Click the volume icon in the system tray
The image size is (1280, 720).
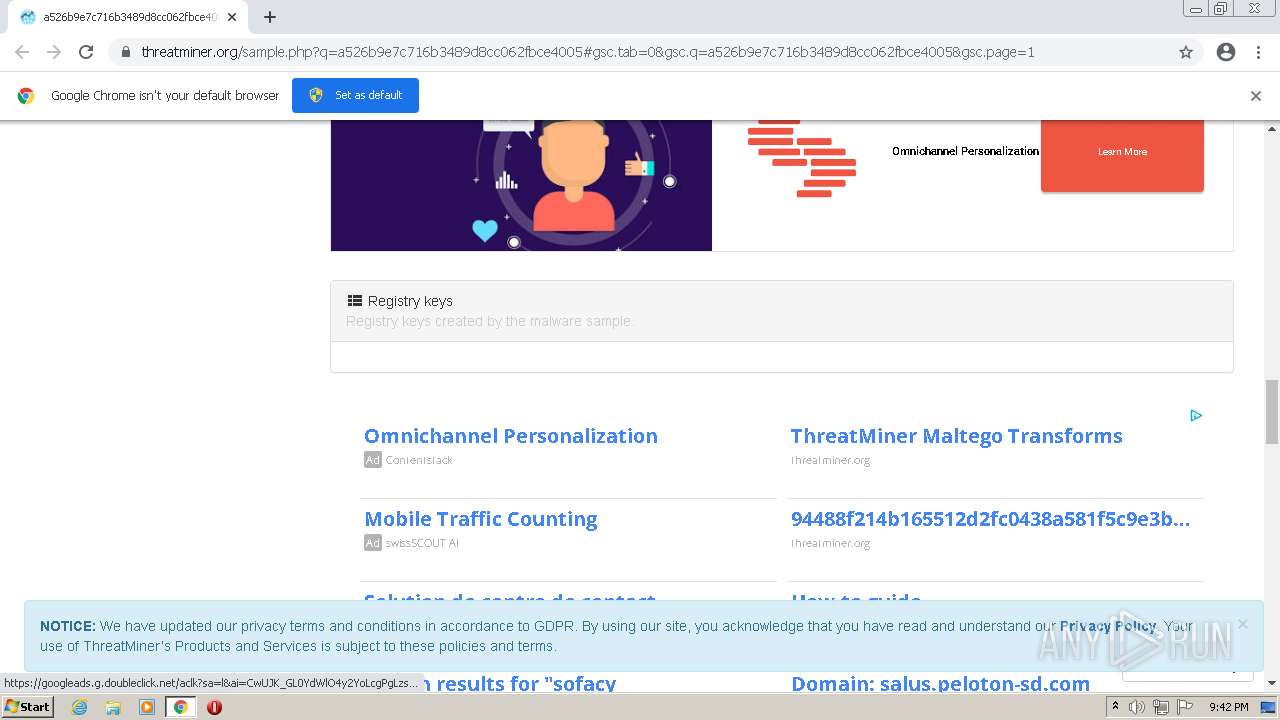coord(1137,707)
